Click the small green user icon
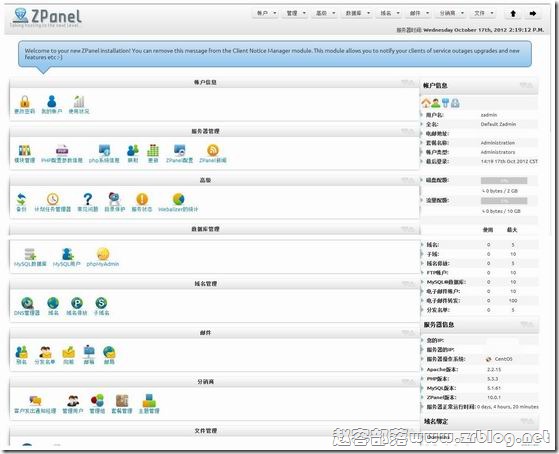This screenshot has height=454, width=559. (x=436, y=103)
